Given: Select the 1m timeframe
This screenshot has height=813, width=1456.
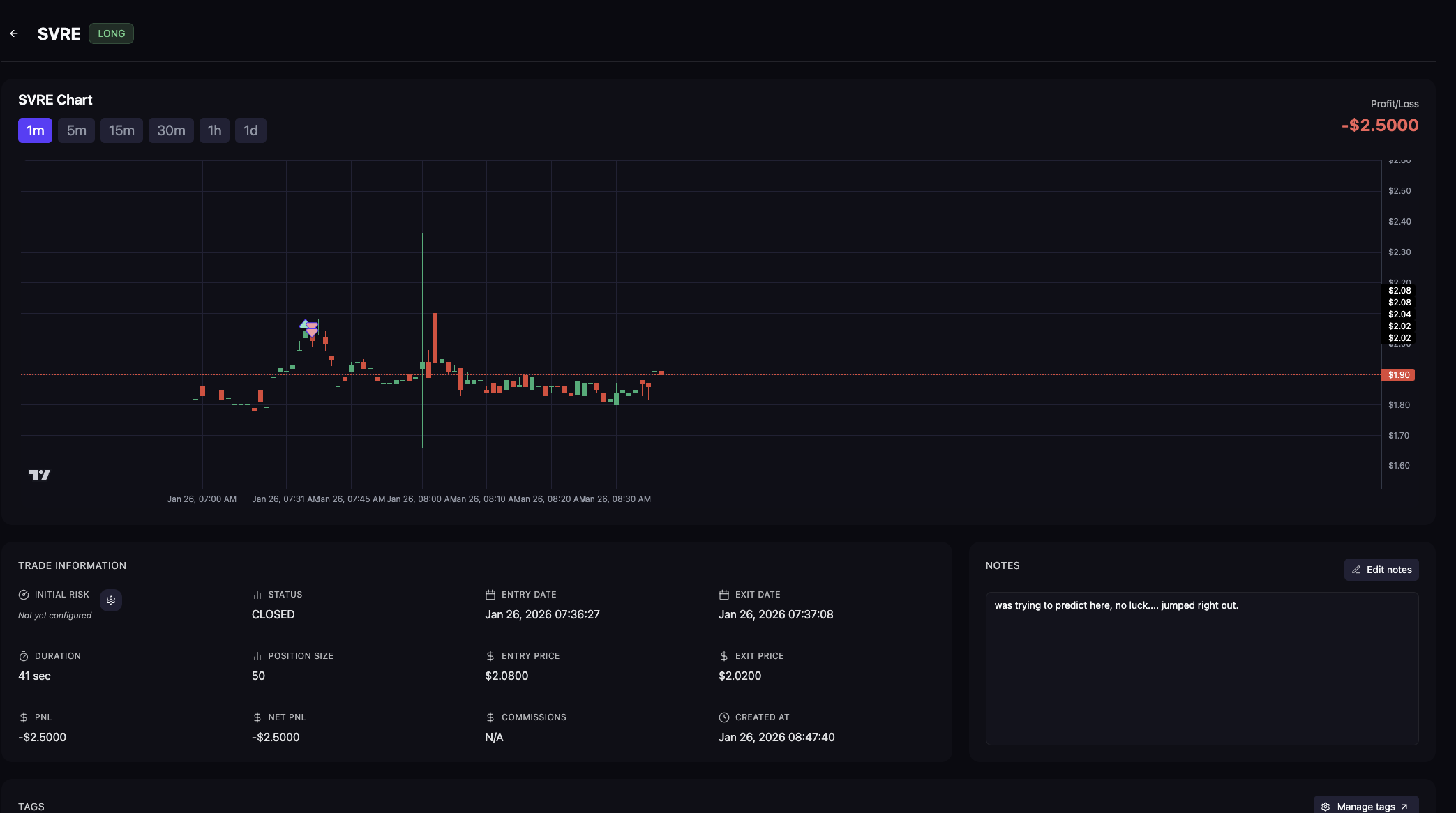Looking at the screenshot, I should (x=35, y=130).
